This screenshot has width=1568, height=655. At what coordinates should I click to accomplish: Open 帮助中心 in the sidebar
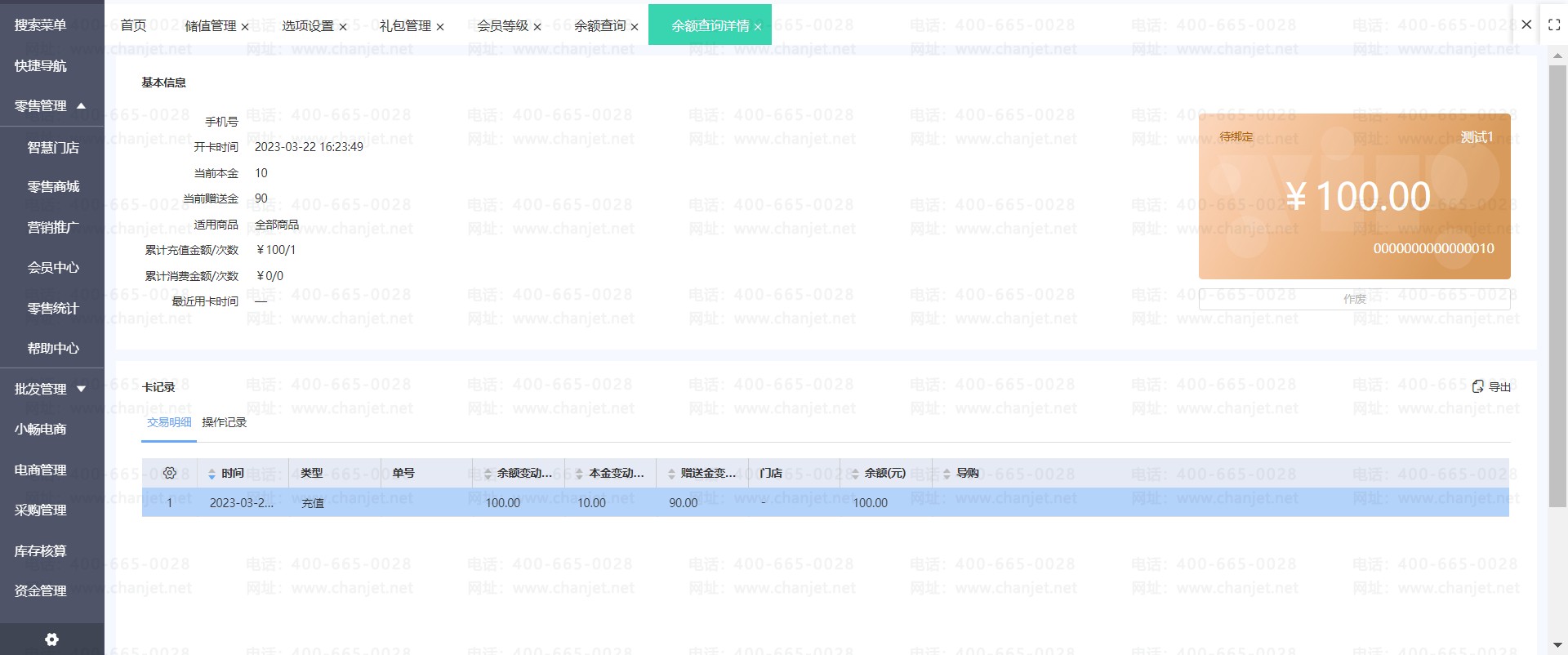coord(52,348)
